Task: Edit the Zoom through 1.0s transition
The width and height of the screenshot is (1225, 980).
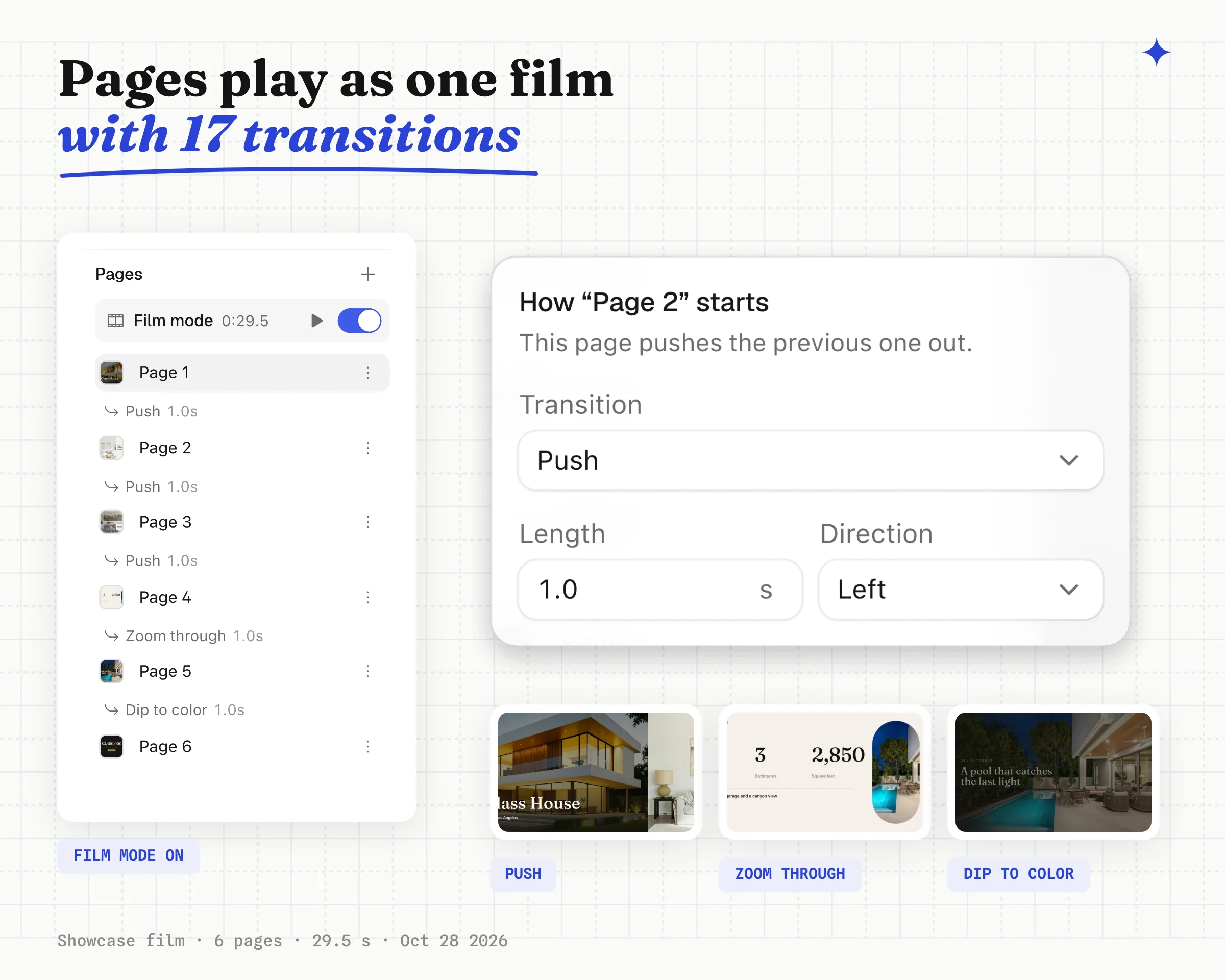Action: click(x=184, y=635)
